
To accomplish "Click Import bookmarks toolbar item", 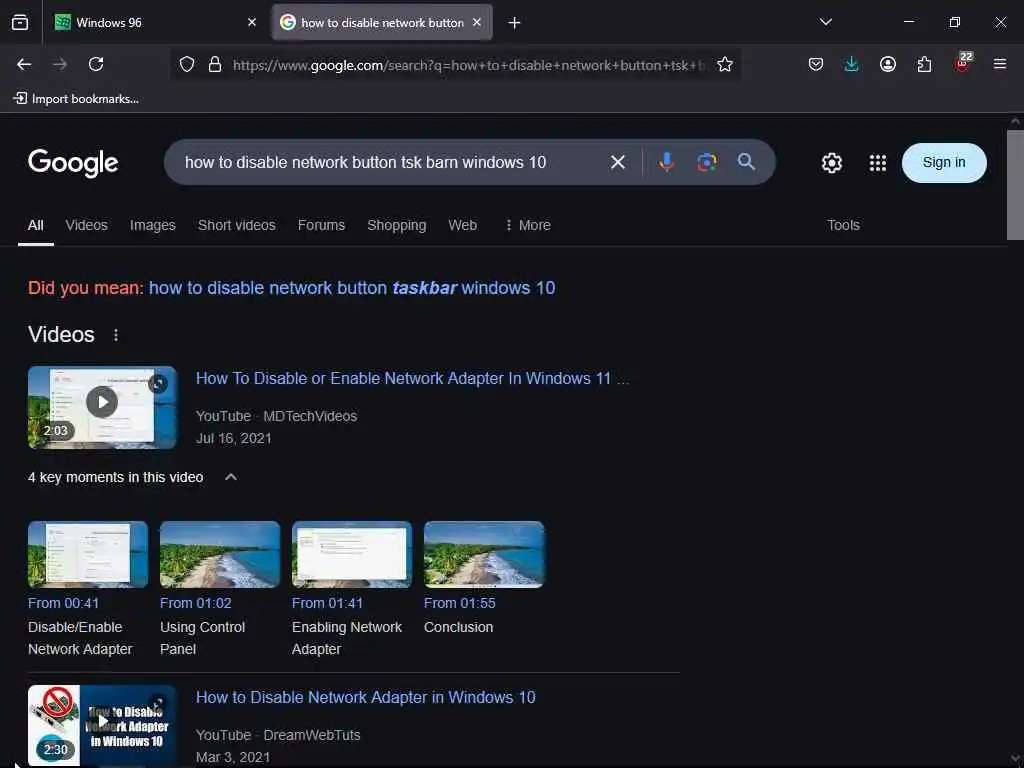I will click(x=76, y=99).
